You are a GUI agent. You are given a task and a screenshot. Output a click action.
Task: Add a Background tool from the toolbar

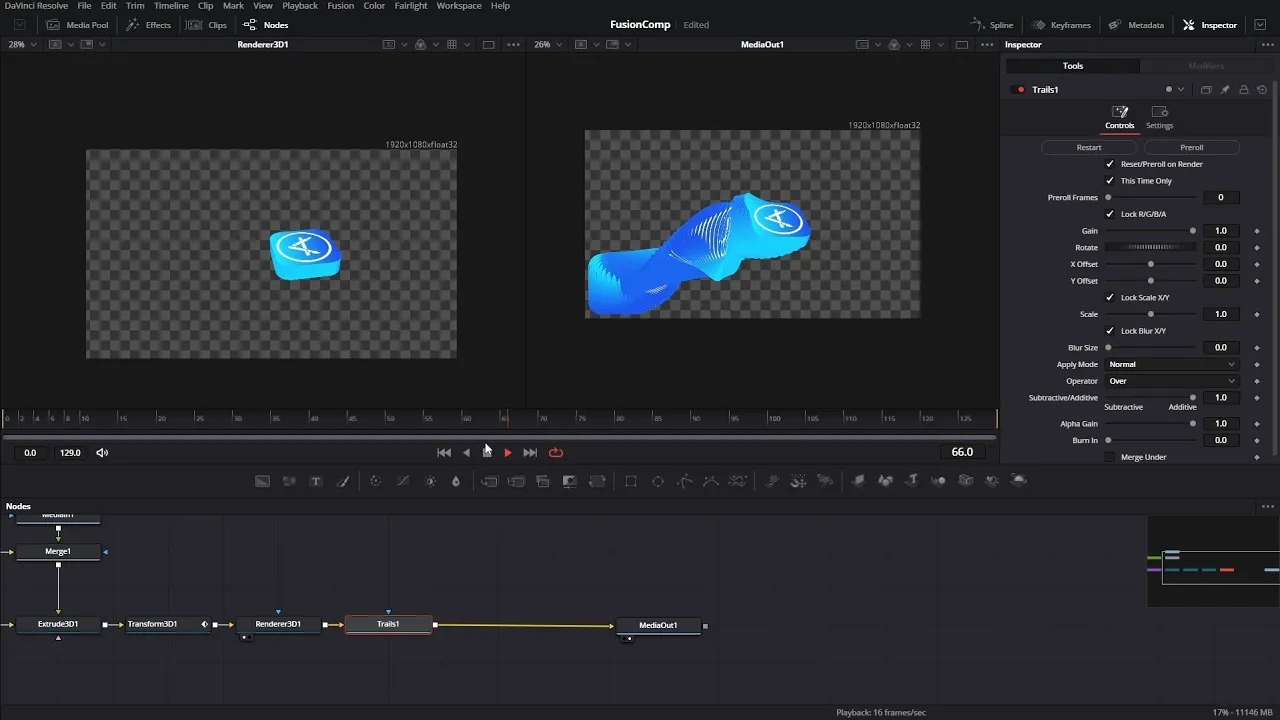click(262, 481)
